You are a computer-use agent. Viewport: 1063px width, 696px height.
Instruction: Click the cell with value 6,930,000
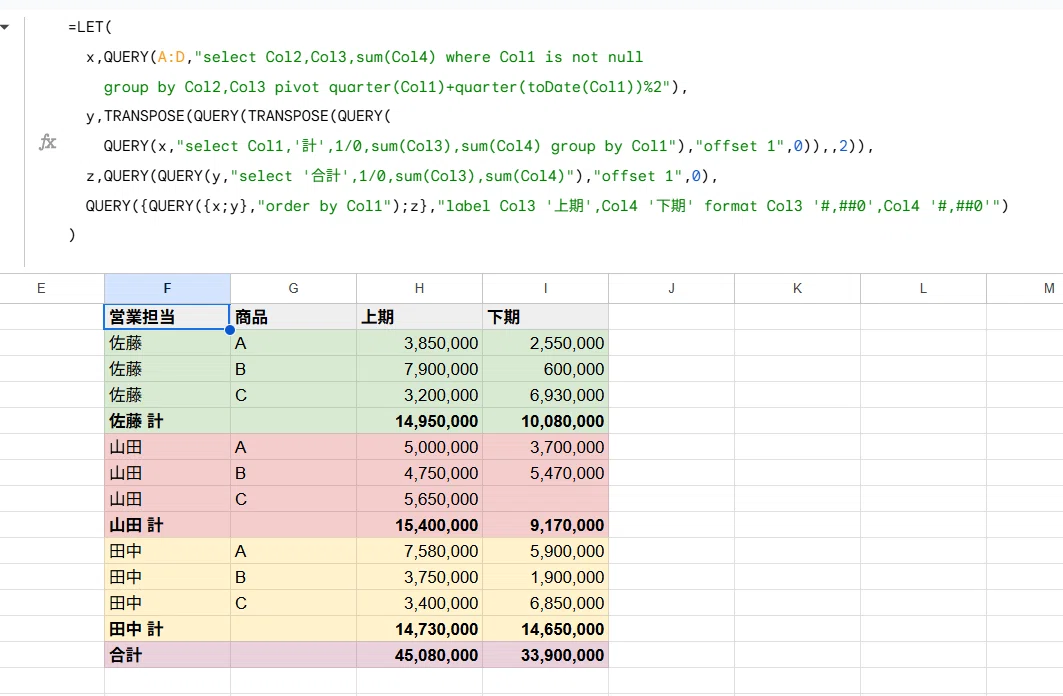click(546, 395)
